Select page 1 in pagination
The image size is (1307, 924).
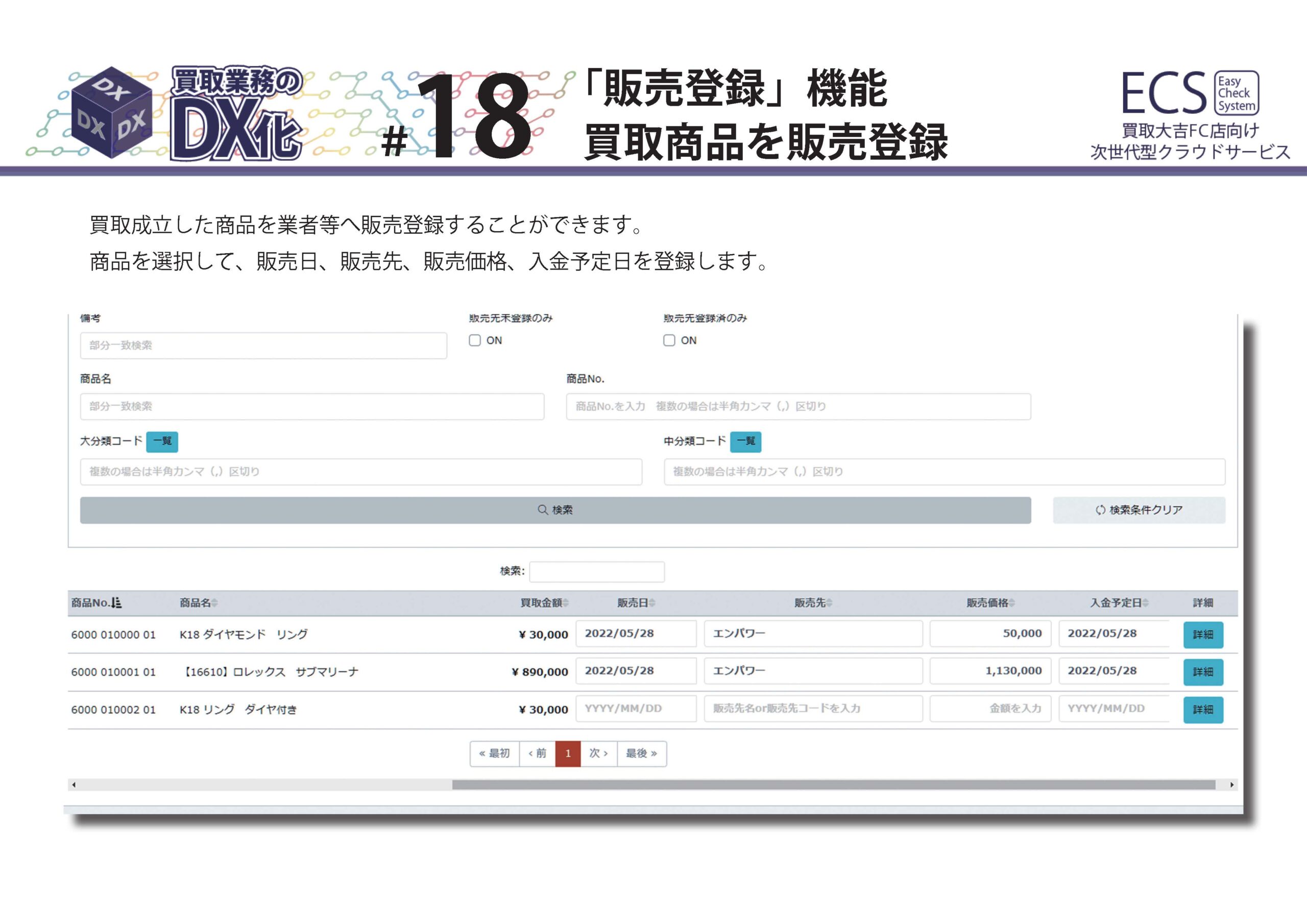[x=568, y=753]
